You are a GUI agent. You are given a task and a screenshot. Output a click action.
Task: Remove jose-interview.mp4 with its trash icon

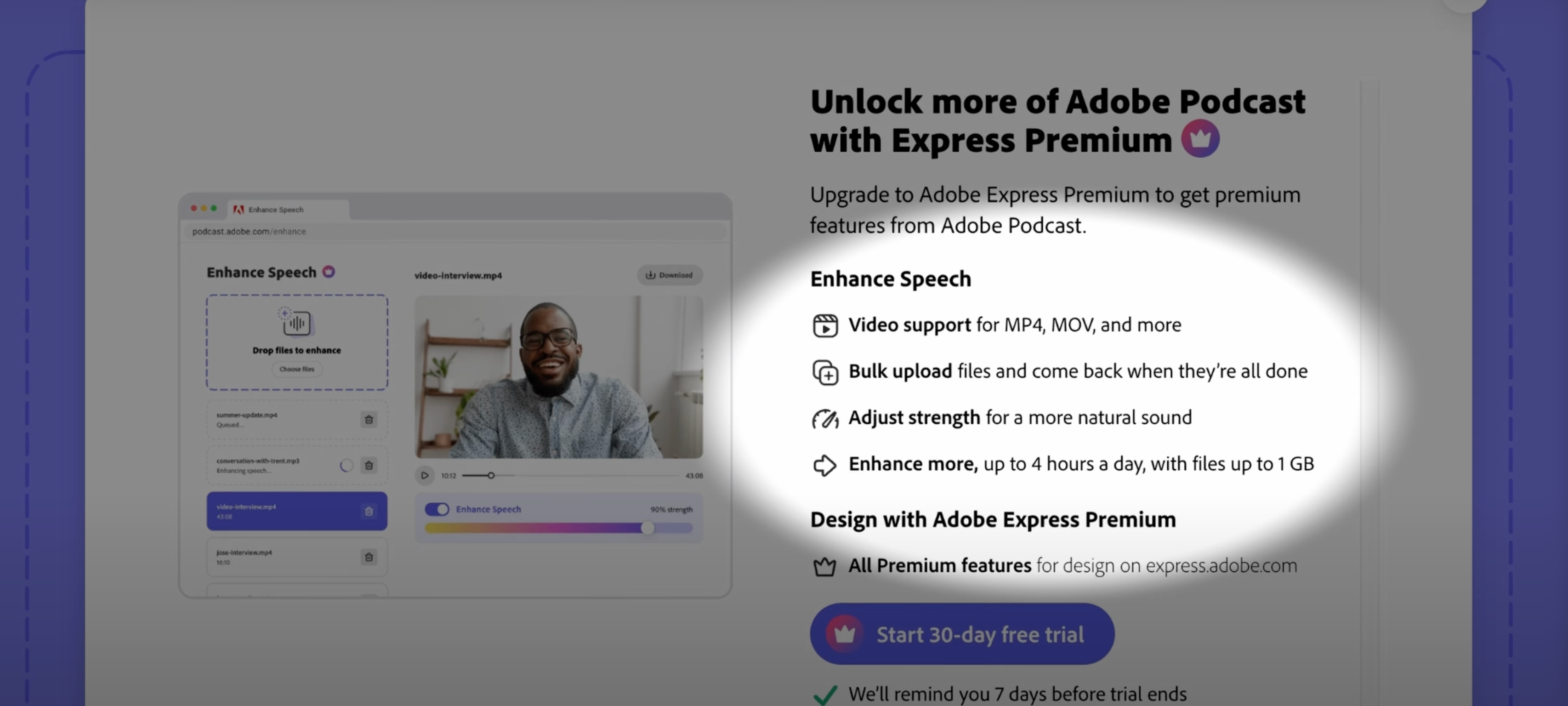(368, 557)
